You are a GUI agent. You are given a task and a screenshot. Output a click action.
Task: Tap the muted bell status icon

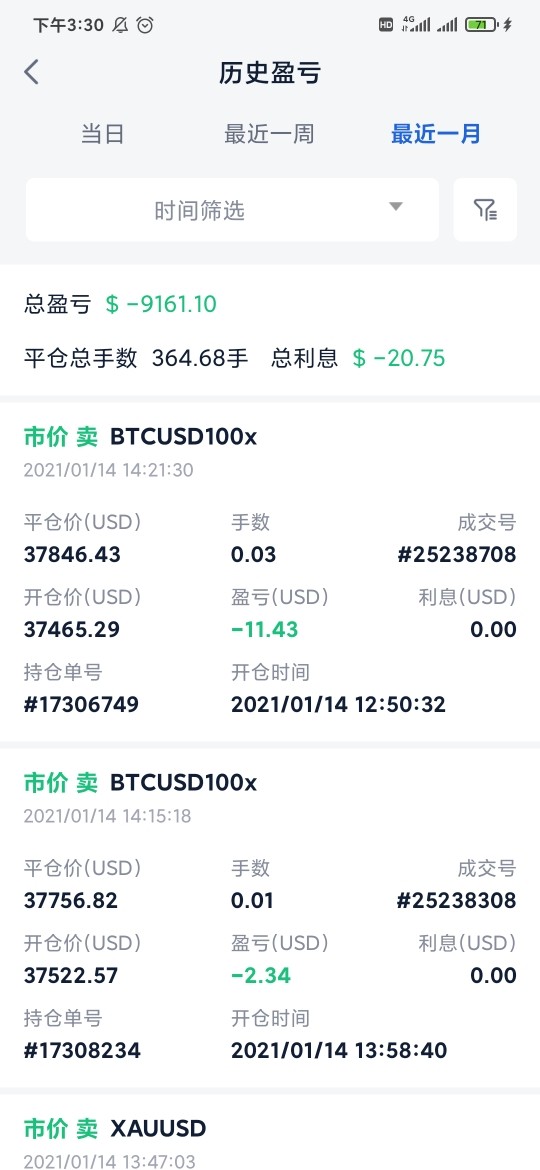click(120, 25)
